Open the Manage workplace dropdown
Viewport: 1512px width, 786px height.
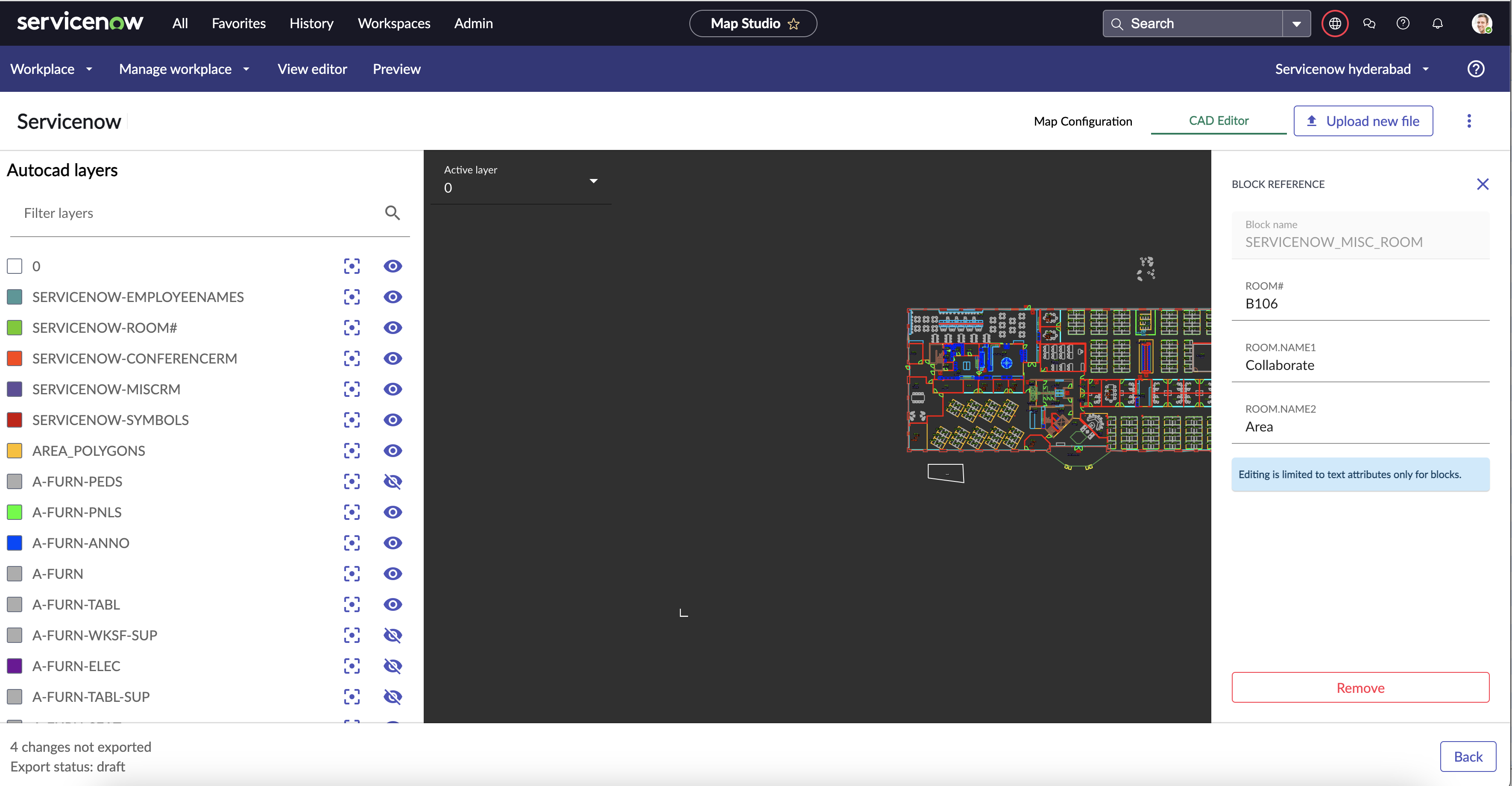[185, 69]
